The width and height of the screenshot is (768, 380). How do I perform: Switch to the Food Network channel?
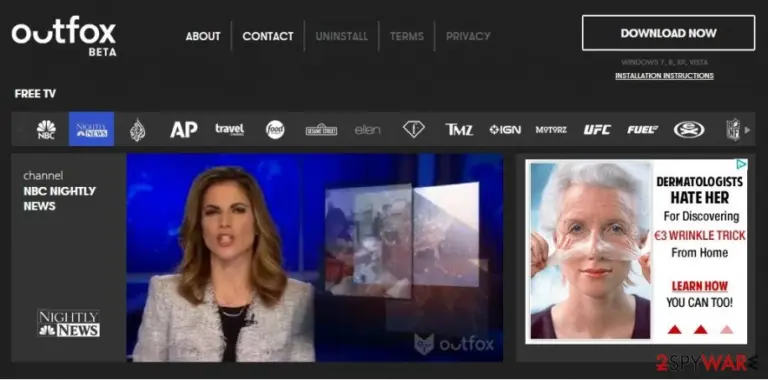(x=275, y=130)
